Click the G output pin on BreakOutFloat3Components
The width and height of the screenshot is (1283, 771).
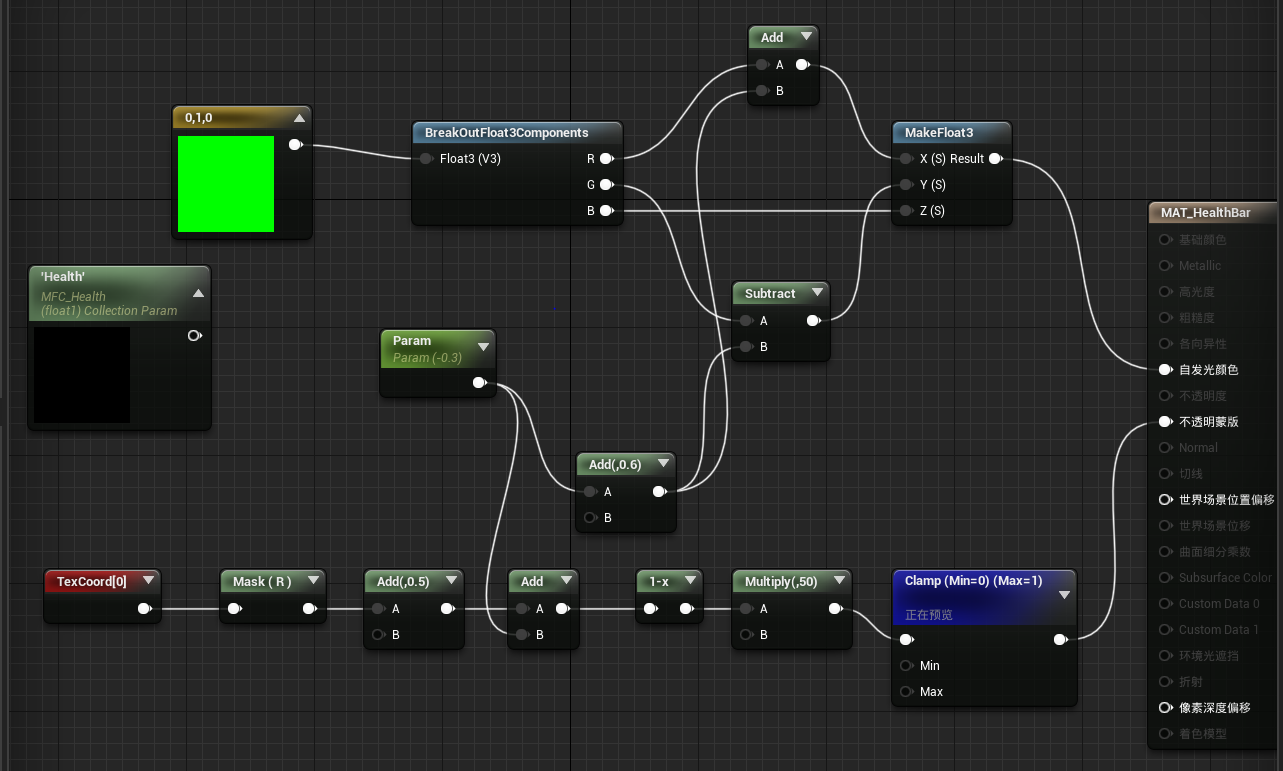606,185
